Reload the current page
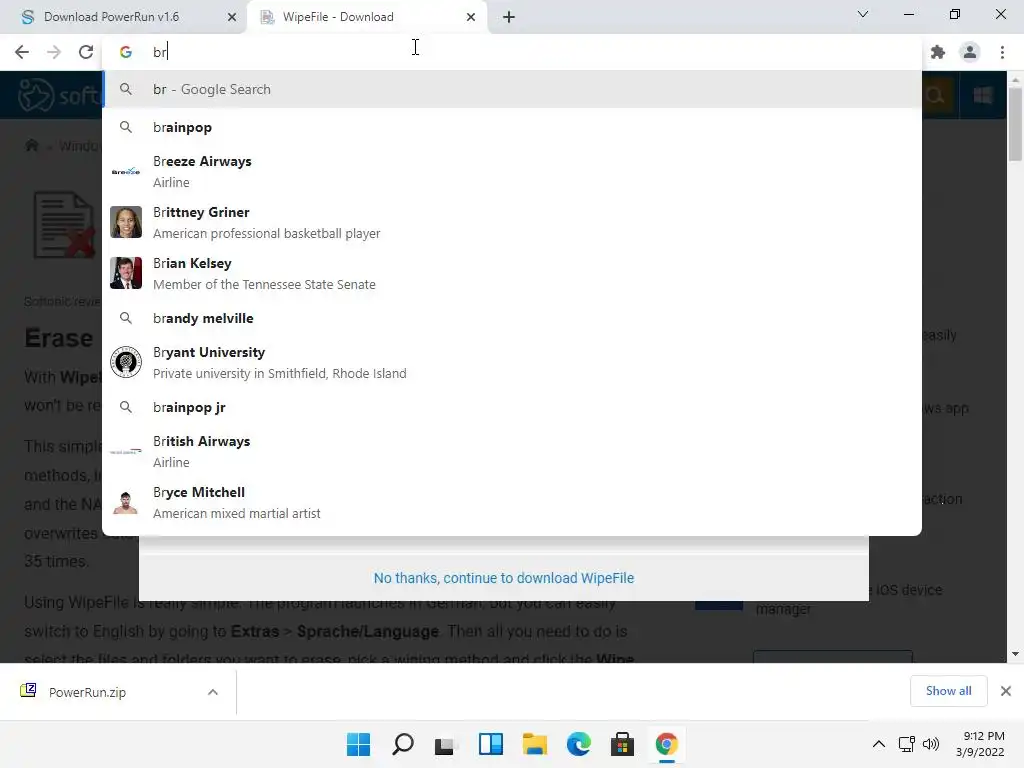This screenshot has height=768, width=1024. tap(86, 52)
